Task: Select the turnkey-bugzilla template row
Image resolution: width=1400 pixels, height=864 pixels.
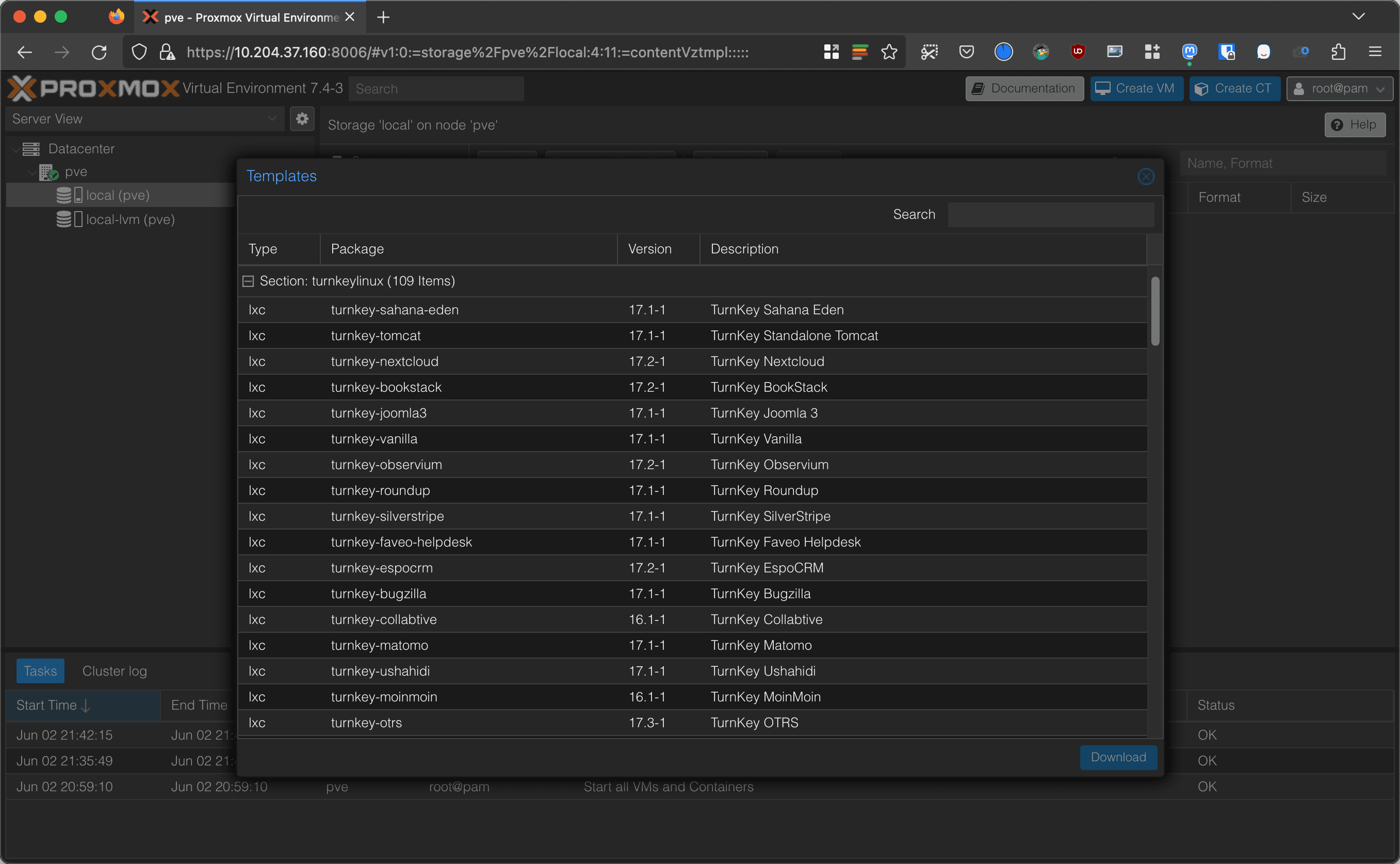Action: 692,594
